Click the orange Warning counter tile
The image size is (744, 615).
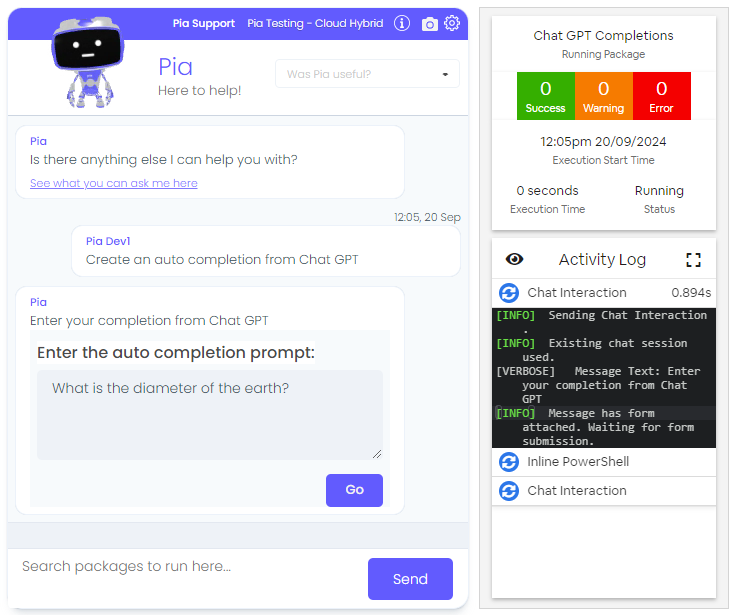604,96
